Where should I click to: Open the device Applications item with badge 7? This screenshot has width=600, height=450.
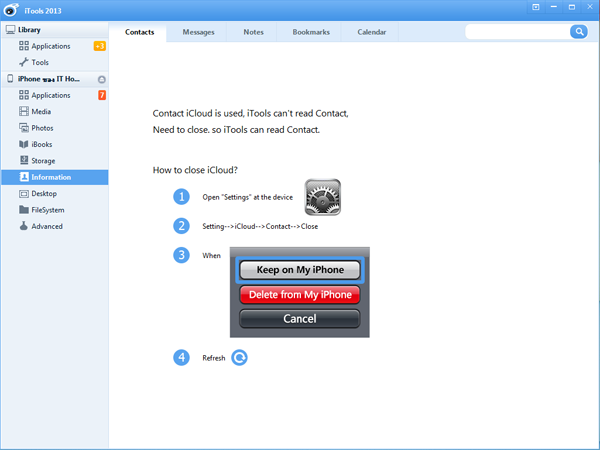[50, 95]
